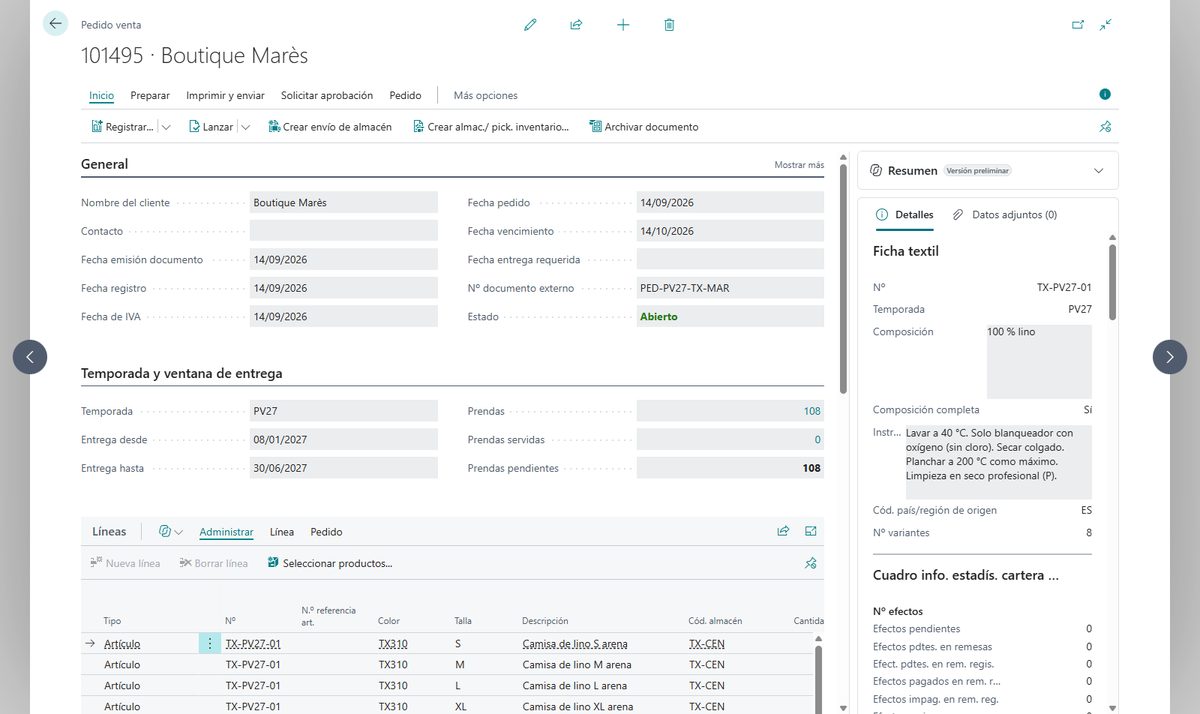Select the Solicitar aprobación tab
The height and width of the screenshot is (714, 1200).
(x=327, y=96)
